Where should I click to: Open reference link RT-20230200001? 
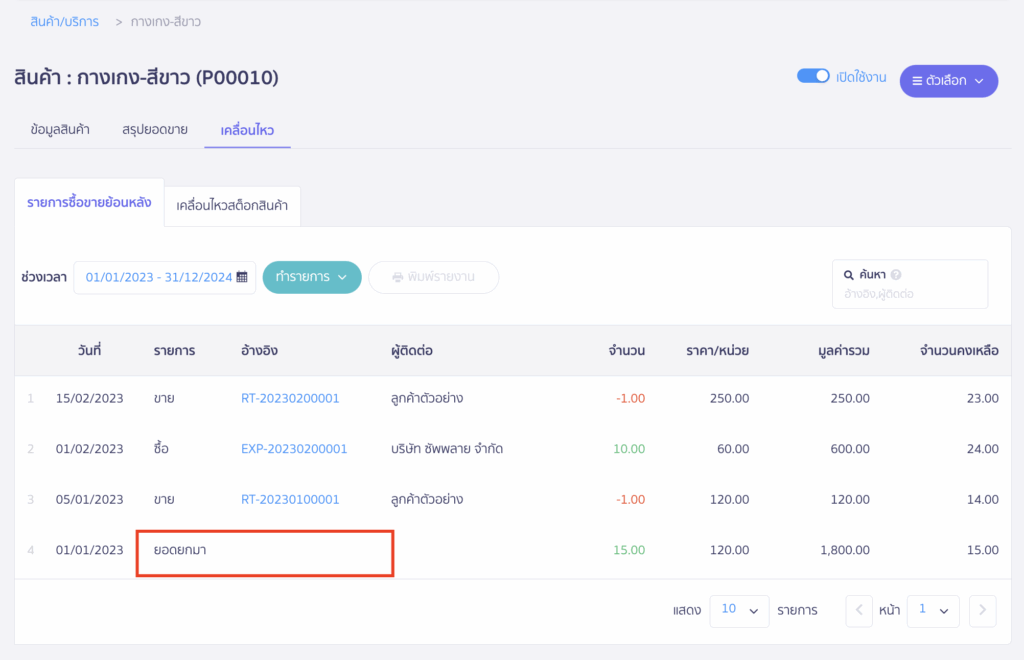click(290, 398)
